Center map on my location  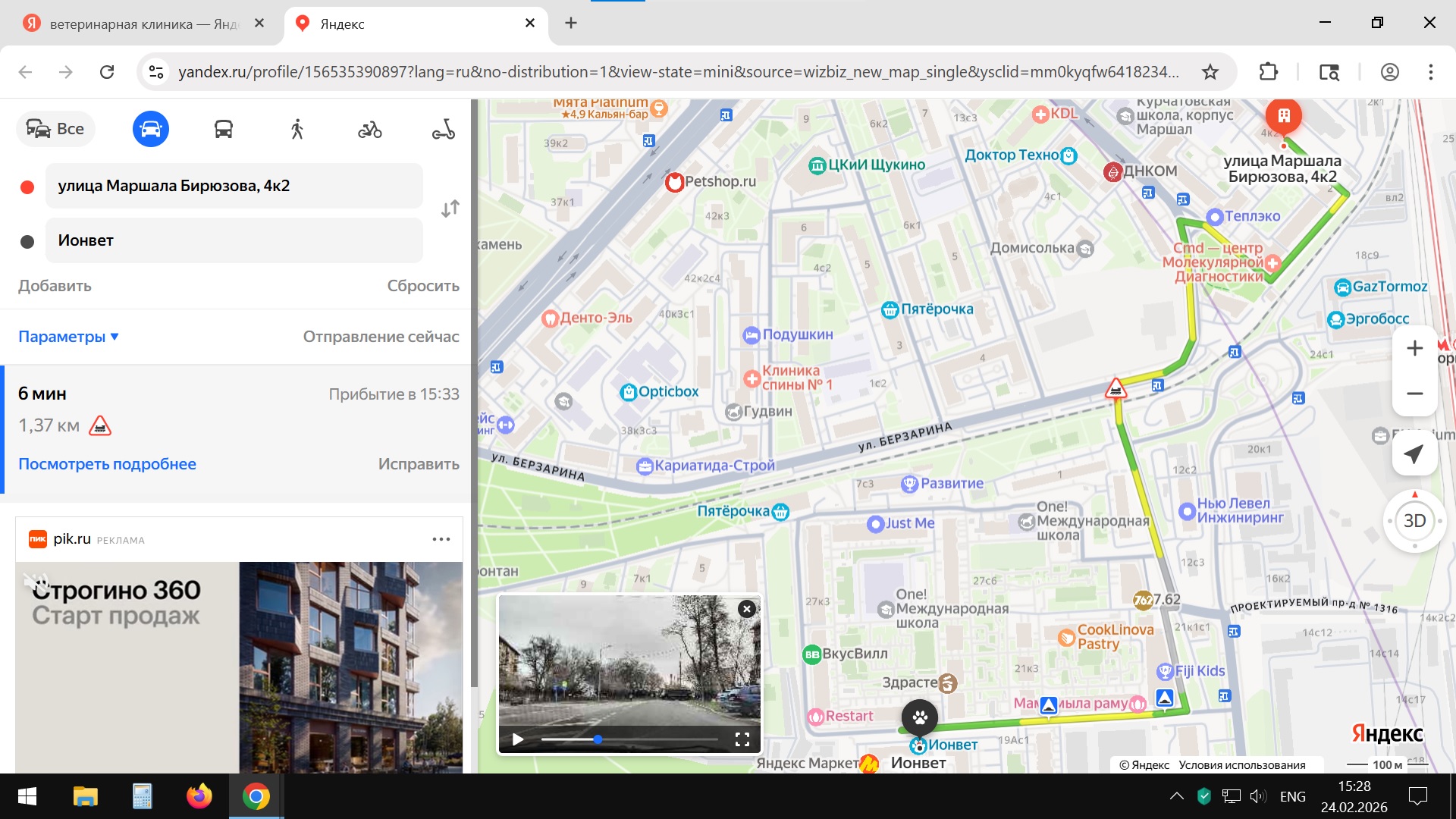click(1414, 454)
